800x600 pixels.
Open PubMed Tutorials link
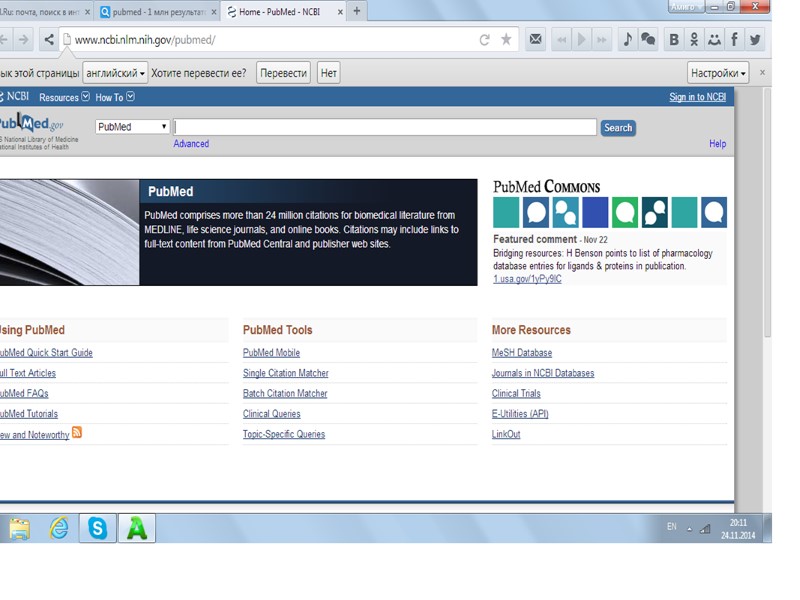29,414
